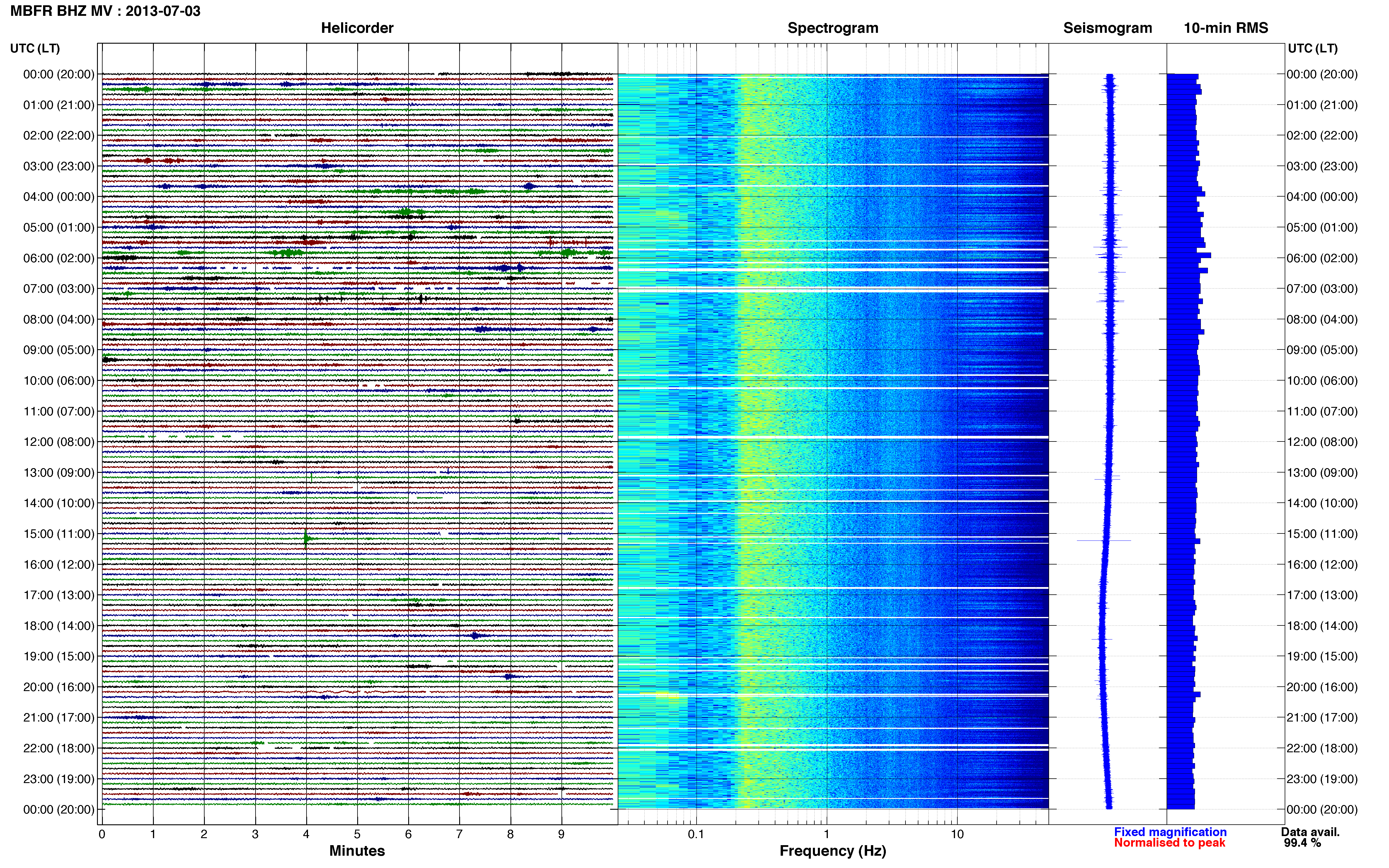Click 16:00 (12:00) on the right time axis
The image size is (1389, 868).
(x=1322, y=565)
